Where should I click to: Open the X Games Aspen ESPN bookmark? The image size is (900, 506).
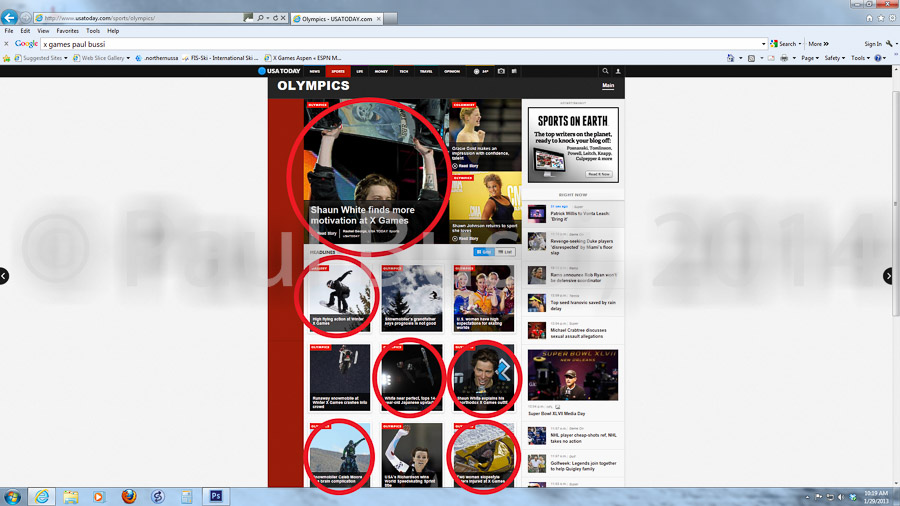[x=302, y=58]
